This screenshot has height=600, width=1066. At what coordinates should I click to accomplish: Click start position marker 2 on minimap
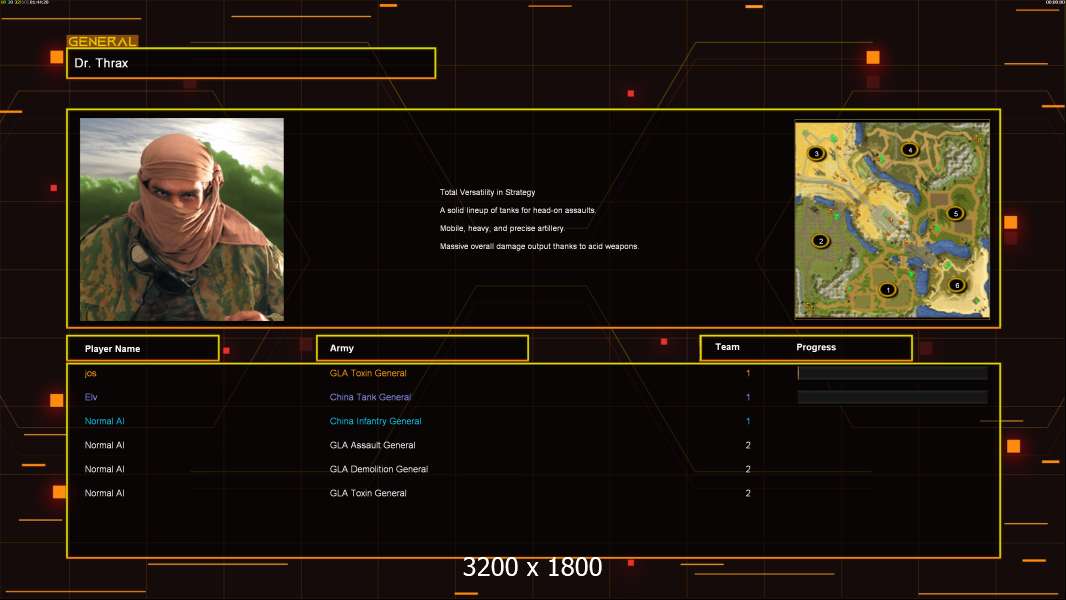pos(821,241)
